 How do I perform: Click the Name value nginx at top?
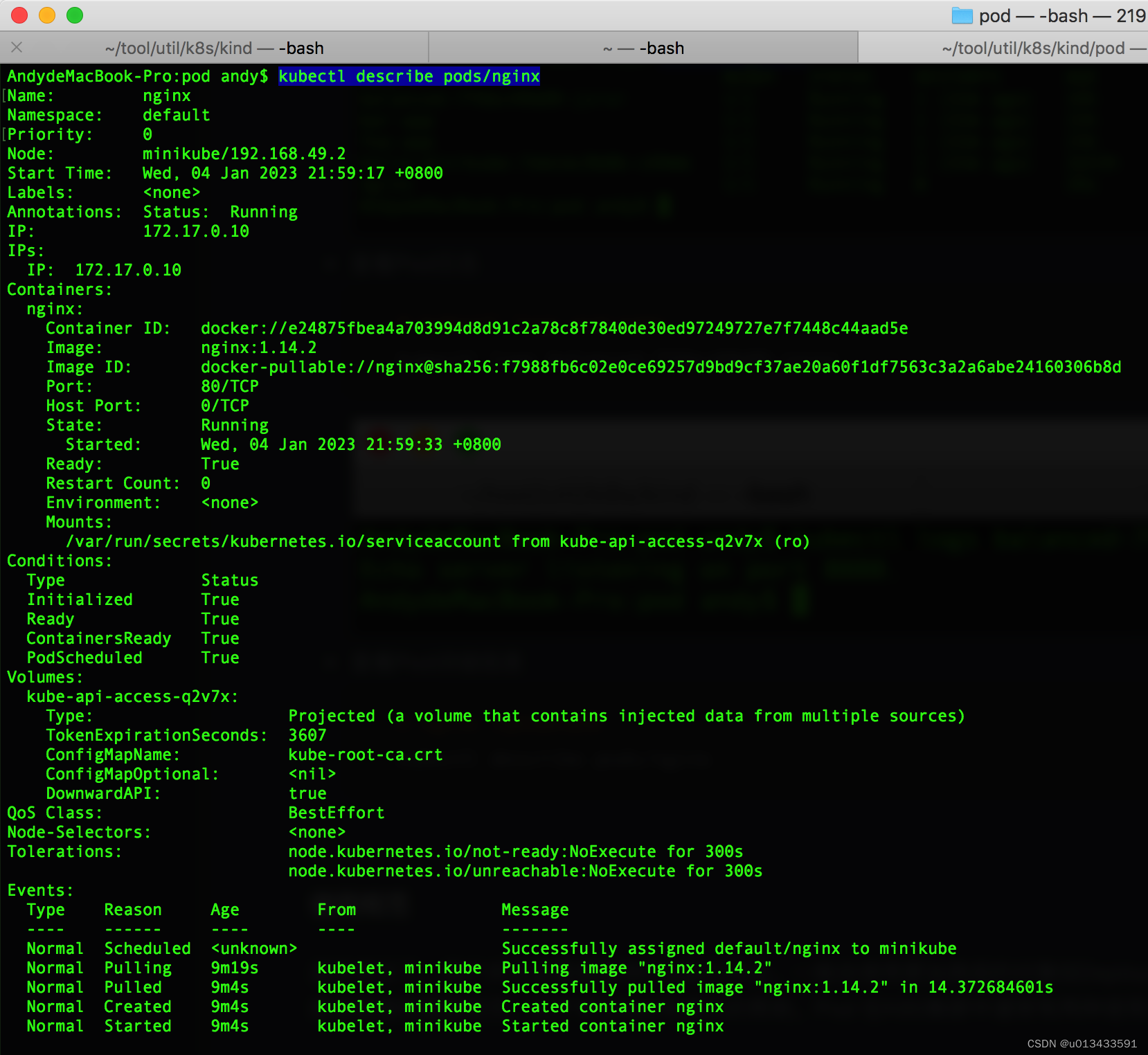pyautogui.click(x=167, y=96)
